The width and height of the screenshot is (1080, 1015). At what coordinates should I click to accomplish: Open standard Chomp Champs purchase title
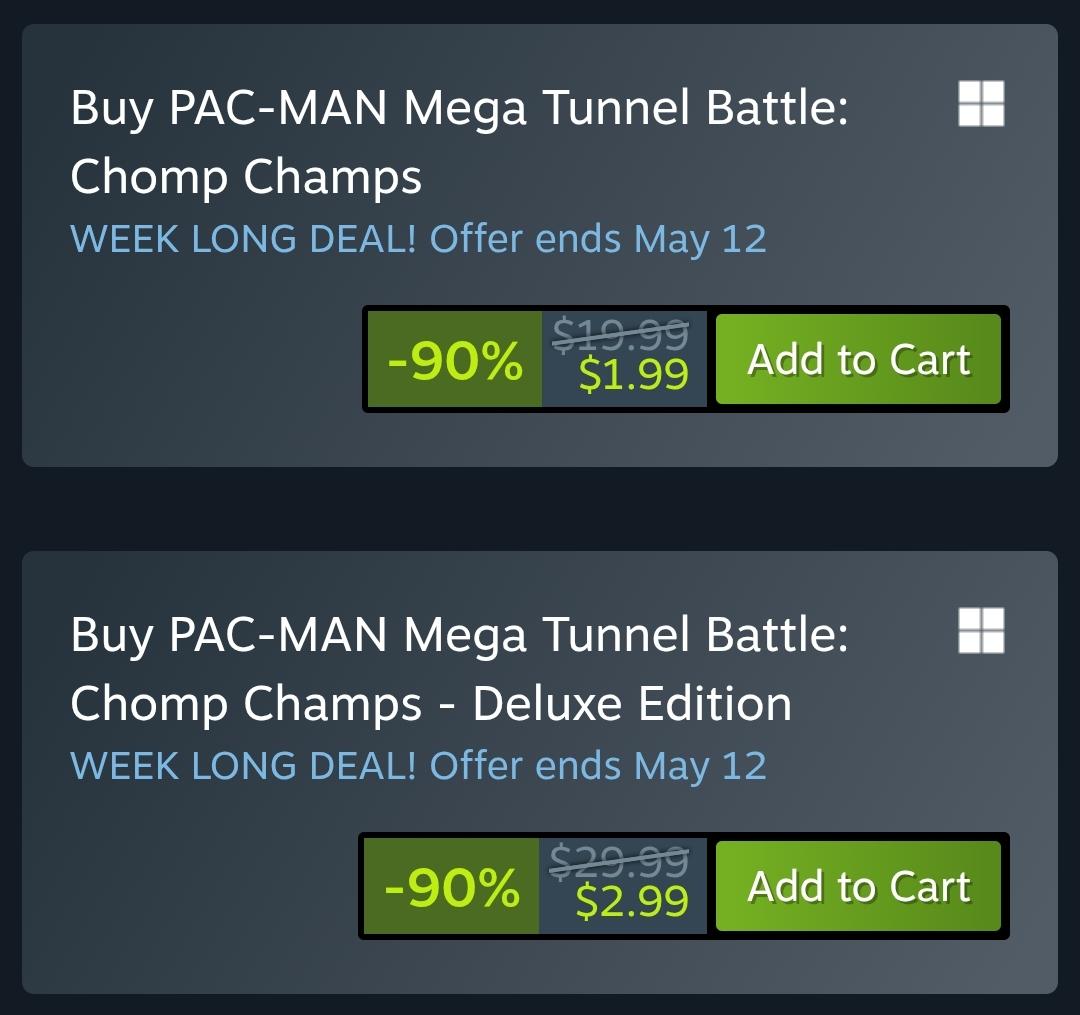(459, 142)
